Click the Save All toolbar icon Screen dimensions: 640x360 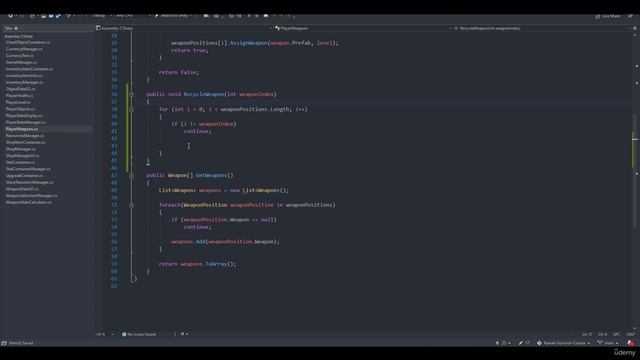click(58, 16)
